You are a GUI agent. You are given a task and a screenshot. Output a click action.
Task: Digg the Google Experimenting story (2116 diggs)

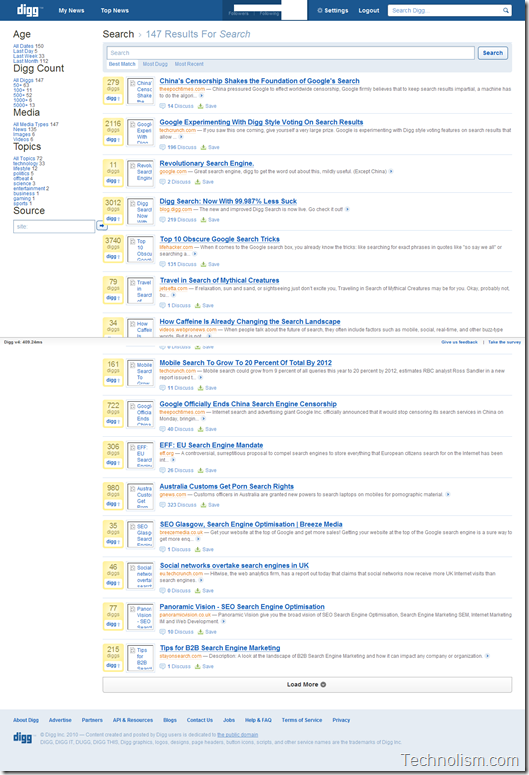tap(113, 139)
